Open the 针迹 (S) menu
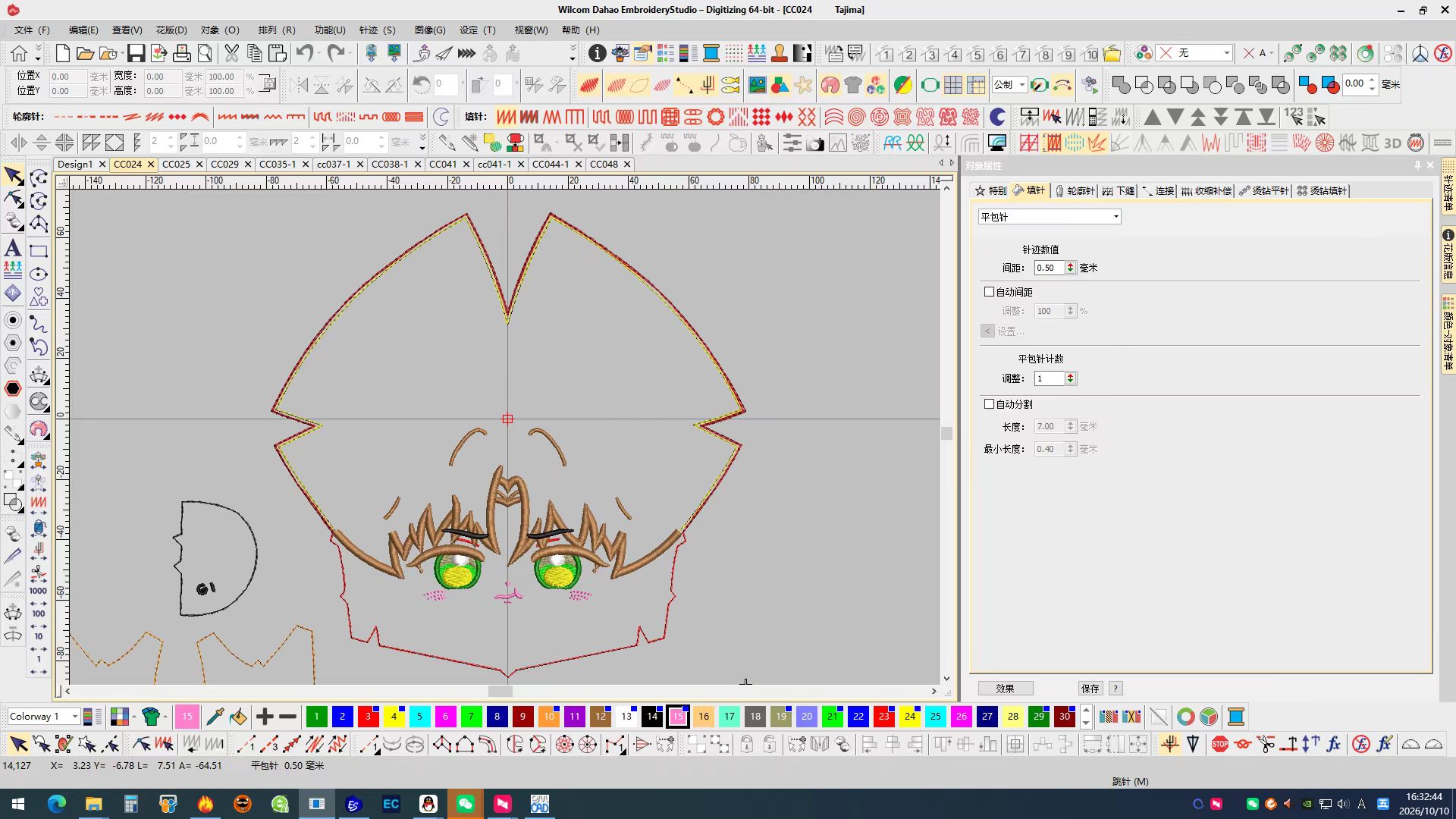This screenshot has height=819, width=1456. [x=378, y=30]
